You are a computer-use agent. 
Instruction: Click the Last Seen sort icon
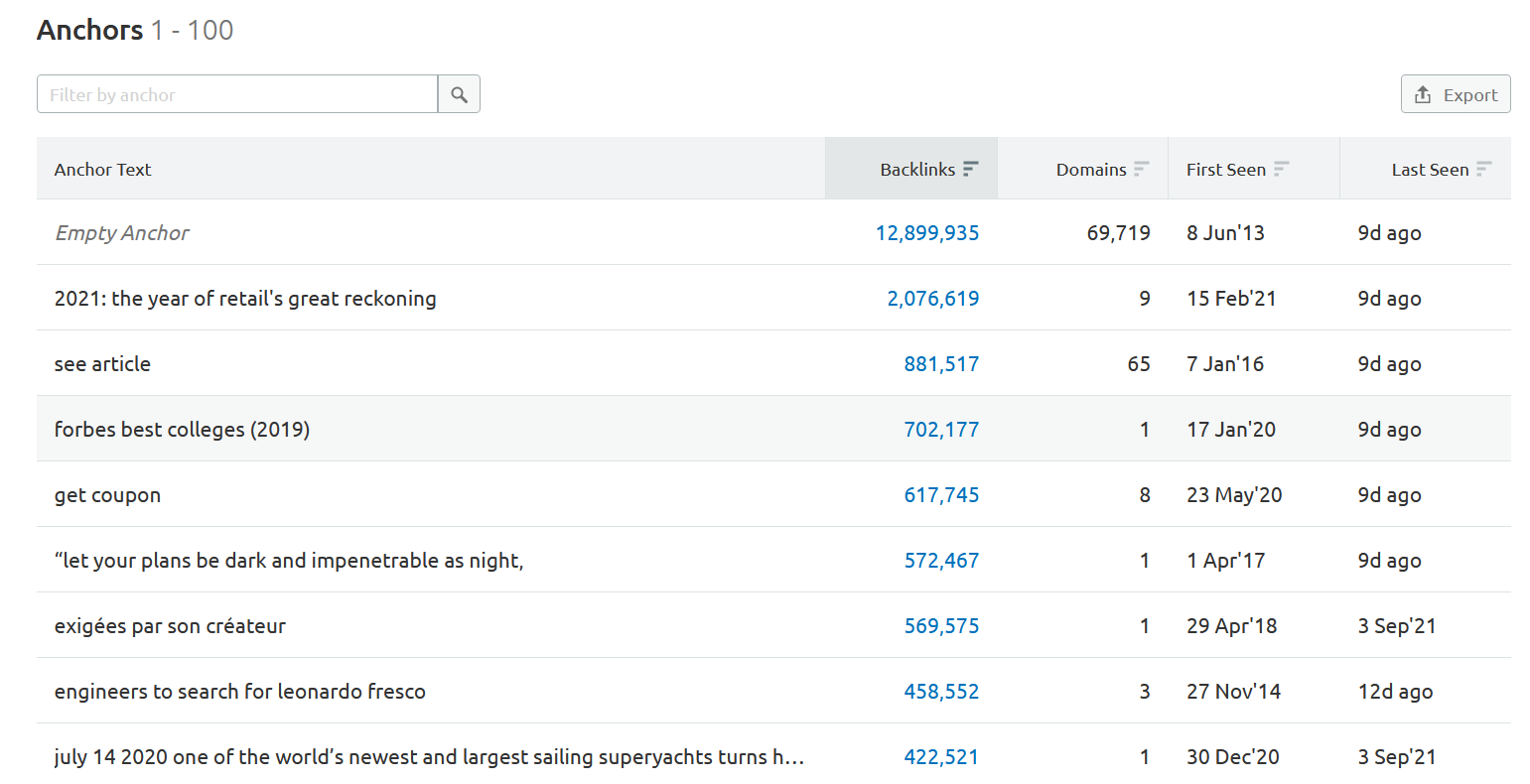(x=1483, y=169)
